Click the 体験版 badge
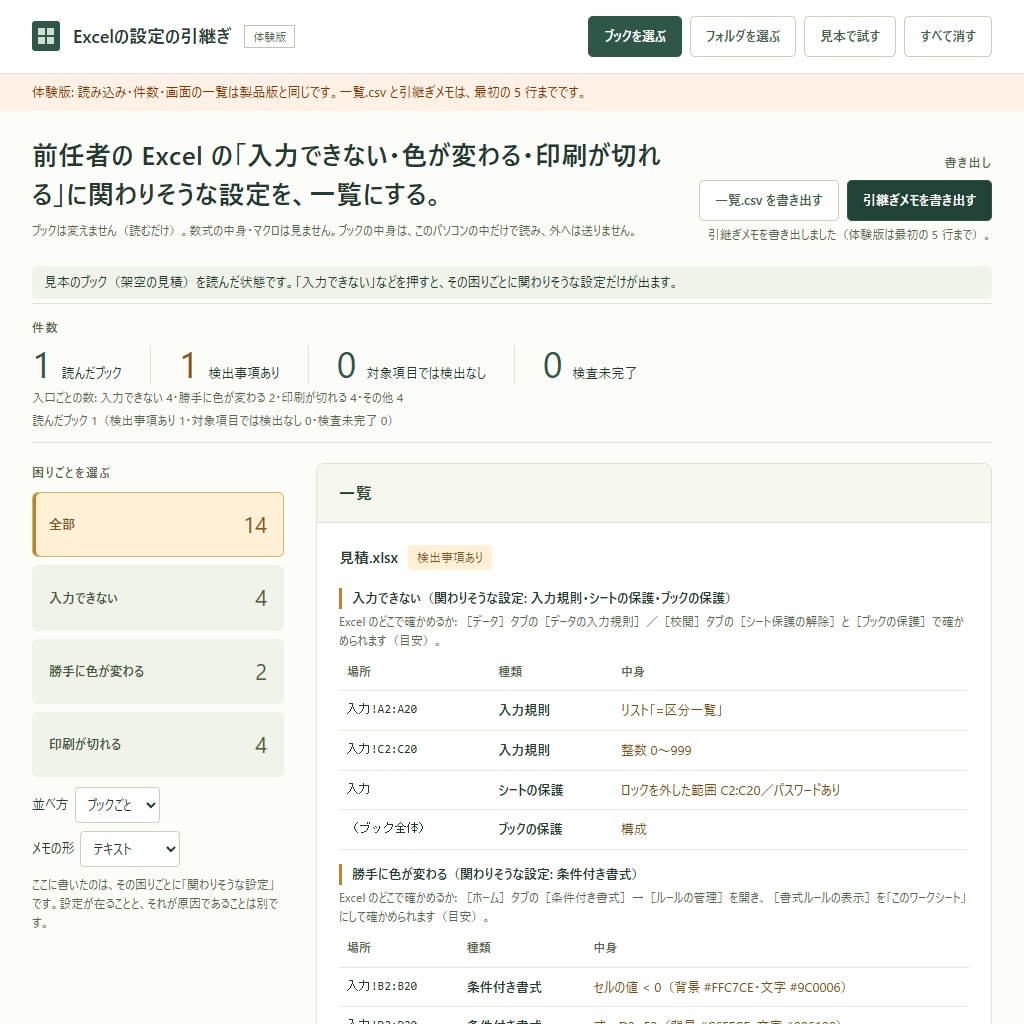The width and height of the screenshot is (1024, 1024). click(270, 37)
